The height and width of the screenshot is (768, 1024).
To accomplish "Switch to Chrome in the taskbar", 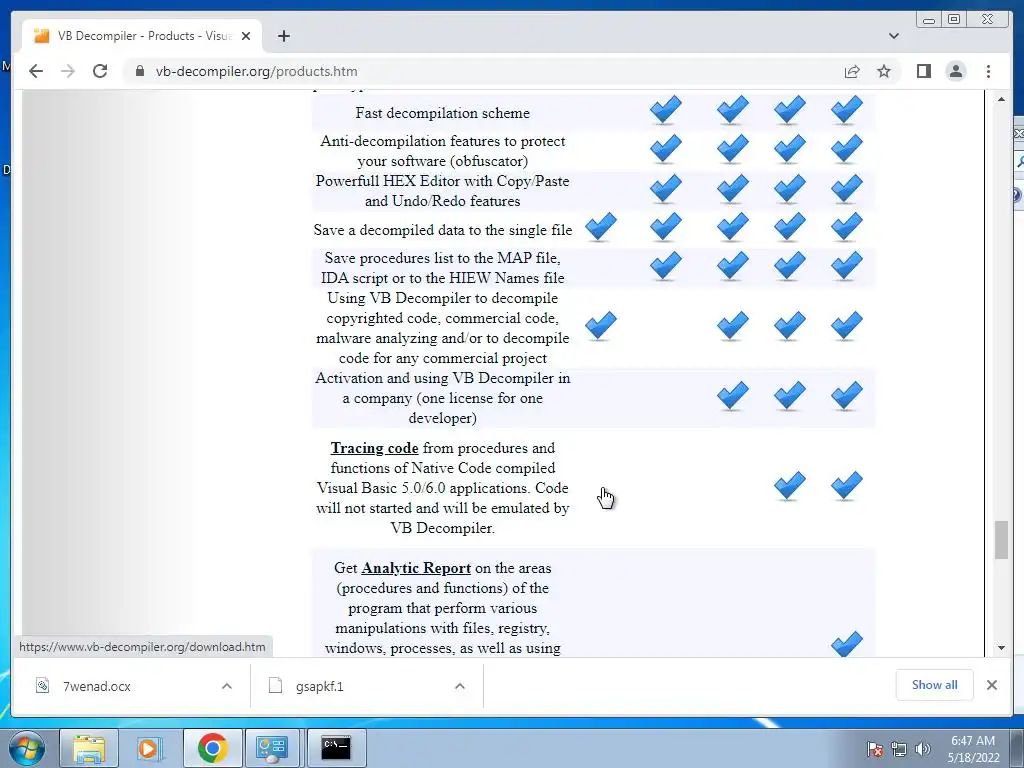I will tap(212, 748).
